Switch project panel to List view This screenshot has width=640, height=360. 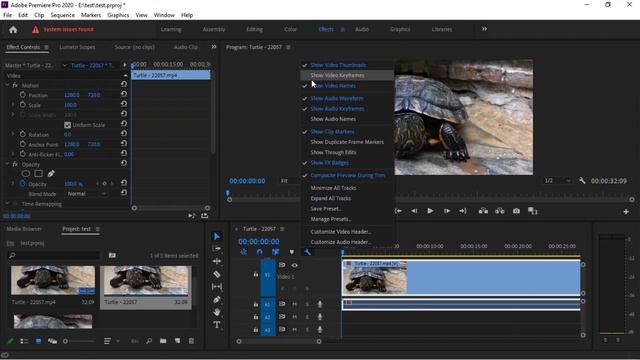point(24,341)
